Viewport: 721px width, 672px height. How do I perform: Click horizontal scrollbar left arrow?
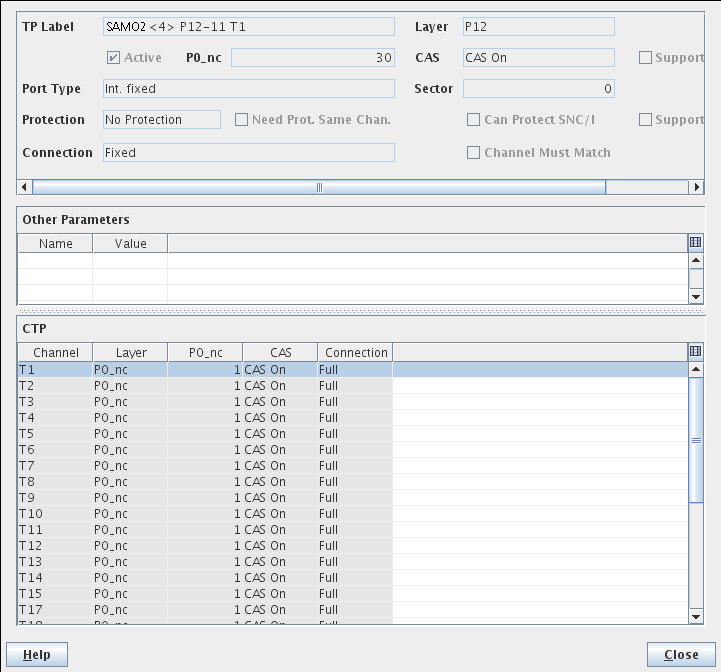(25, 187)
